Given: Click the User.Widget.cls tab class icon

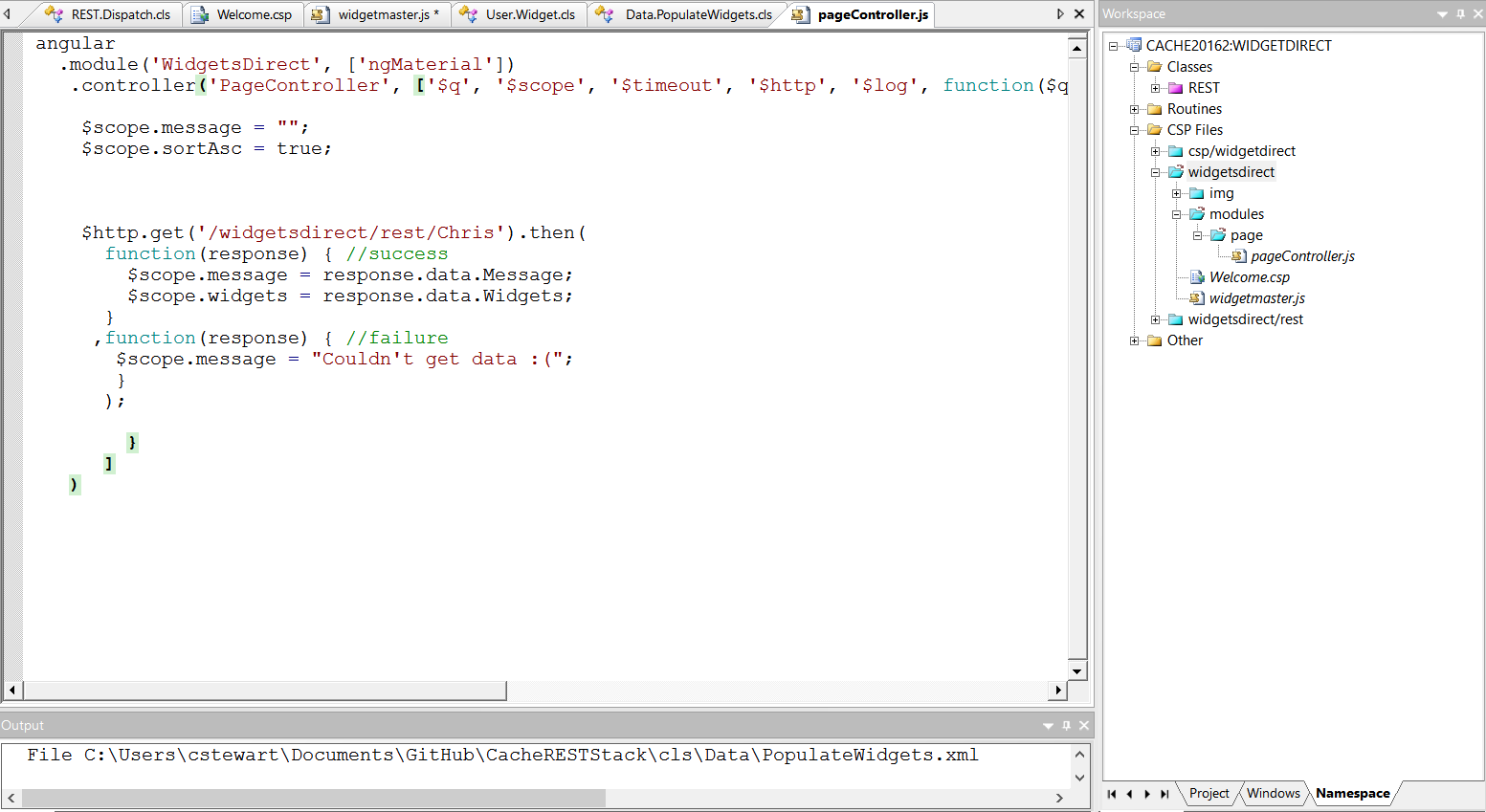Looking at the screenshot, I should pyautogui.click(x=468, y=14).
